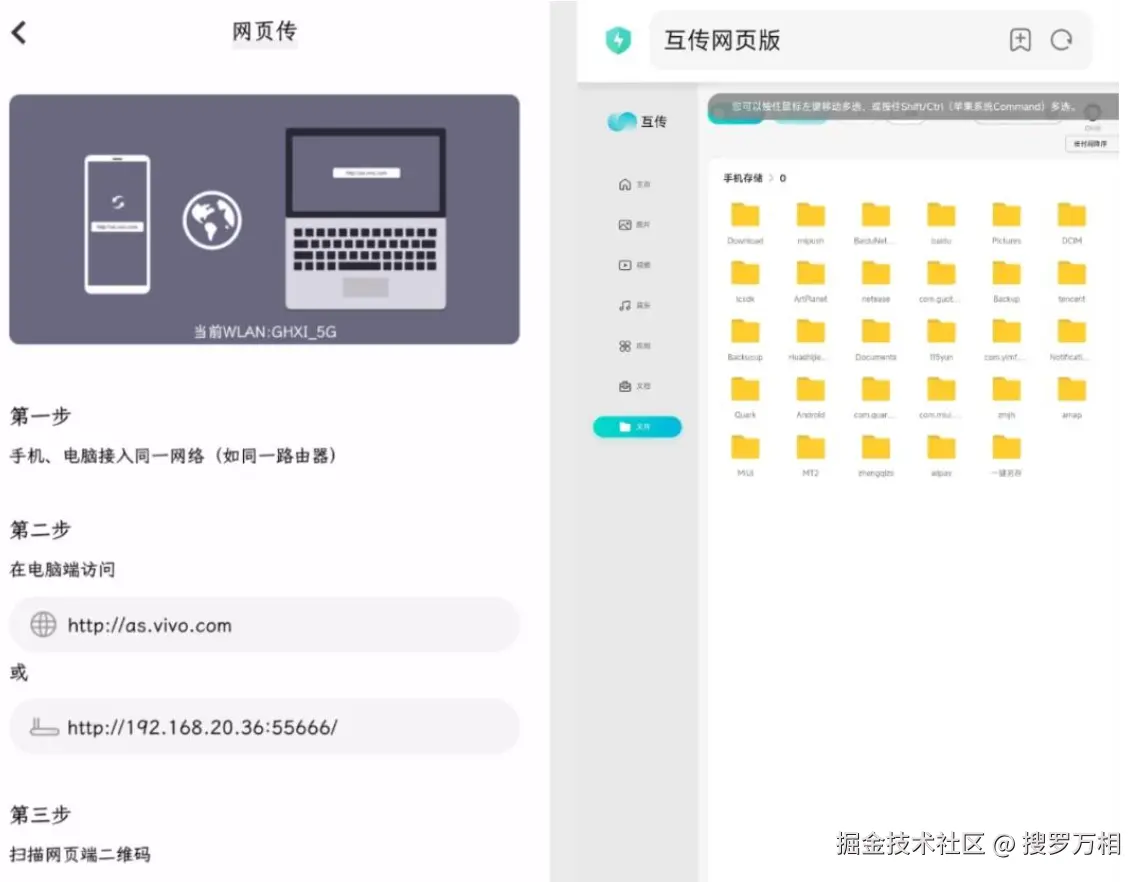Viewport: 1146px width, 882px height.
Task: Click the 互传网页版 address bar title
Action: tap(722, 40)
